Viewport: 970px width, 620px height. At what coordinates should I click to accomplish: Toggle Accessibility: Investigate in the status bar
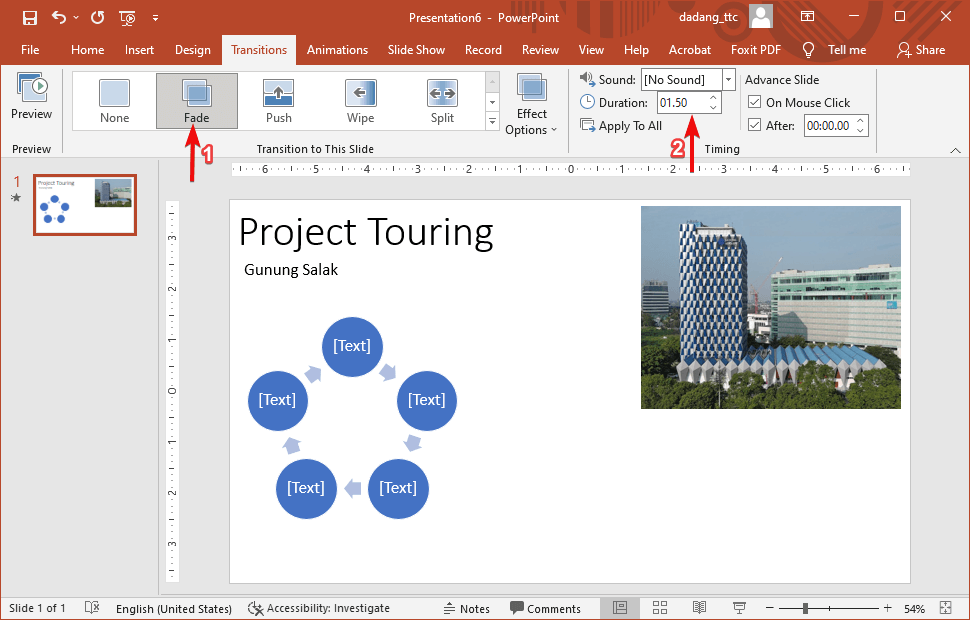point(320,607)
